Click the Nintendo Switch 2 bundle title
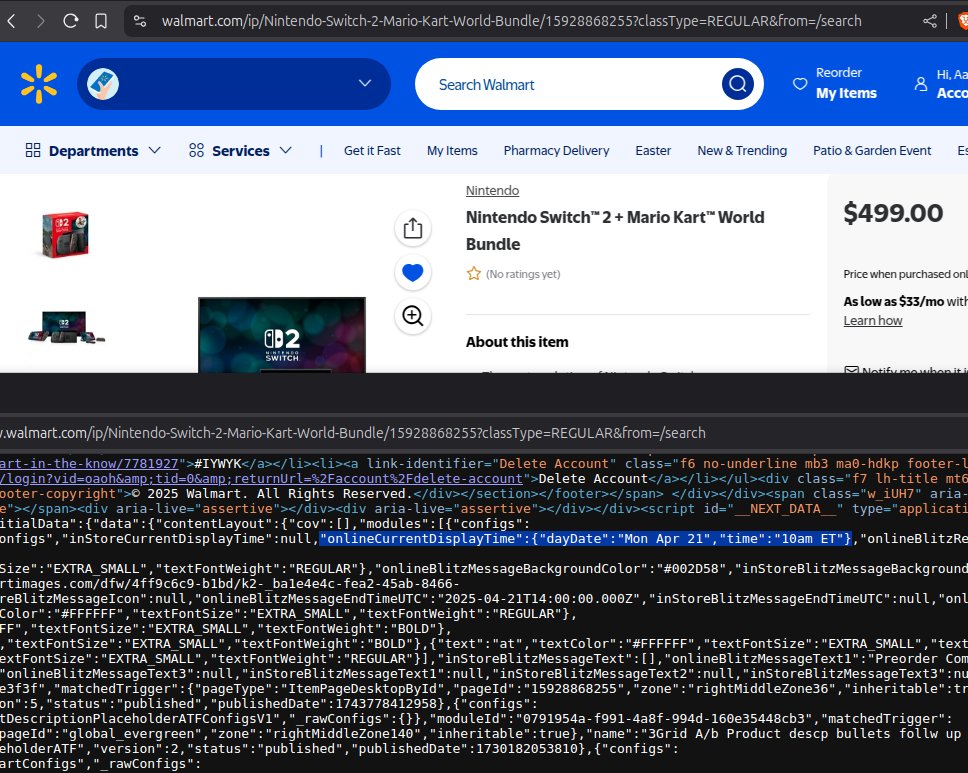Image resolution: width=968 pixels, height=773 pixels. pos(615,231)
